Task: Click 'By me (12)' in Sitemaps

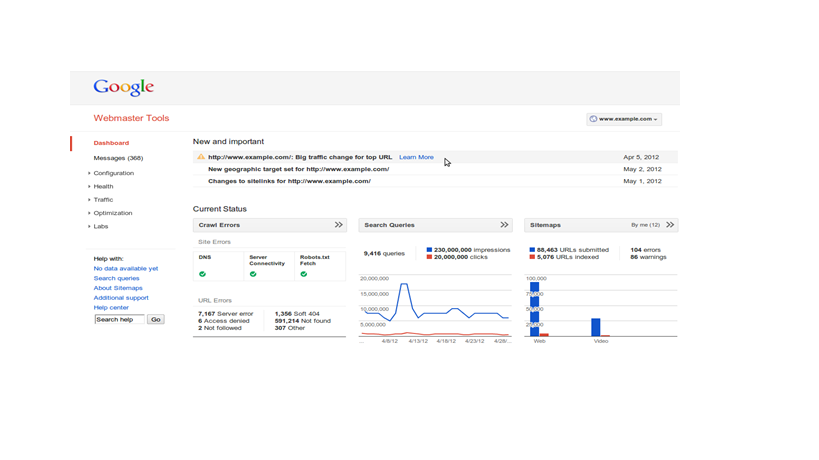Action: click(x=645, y=225)
